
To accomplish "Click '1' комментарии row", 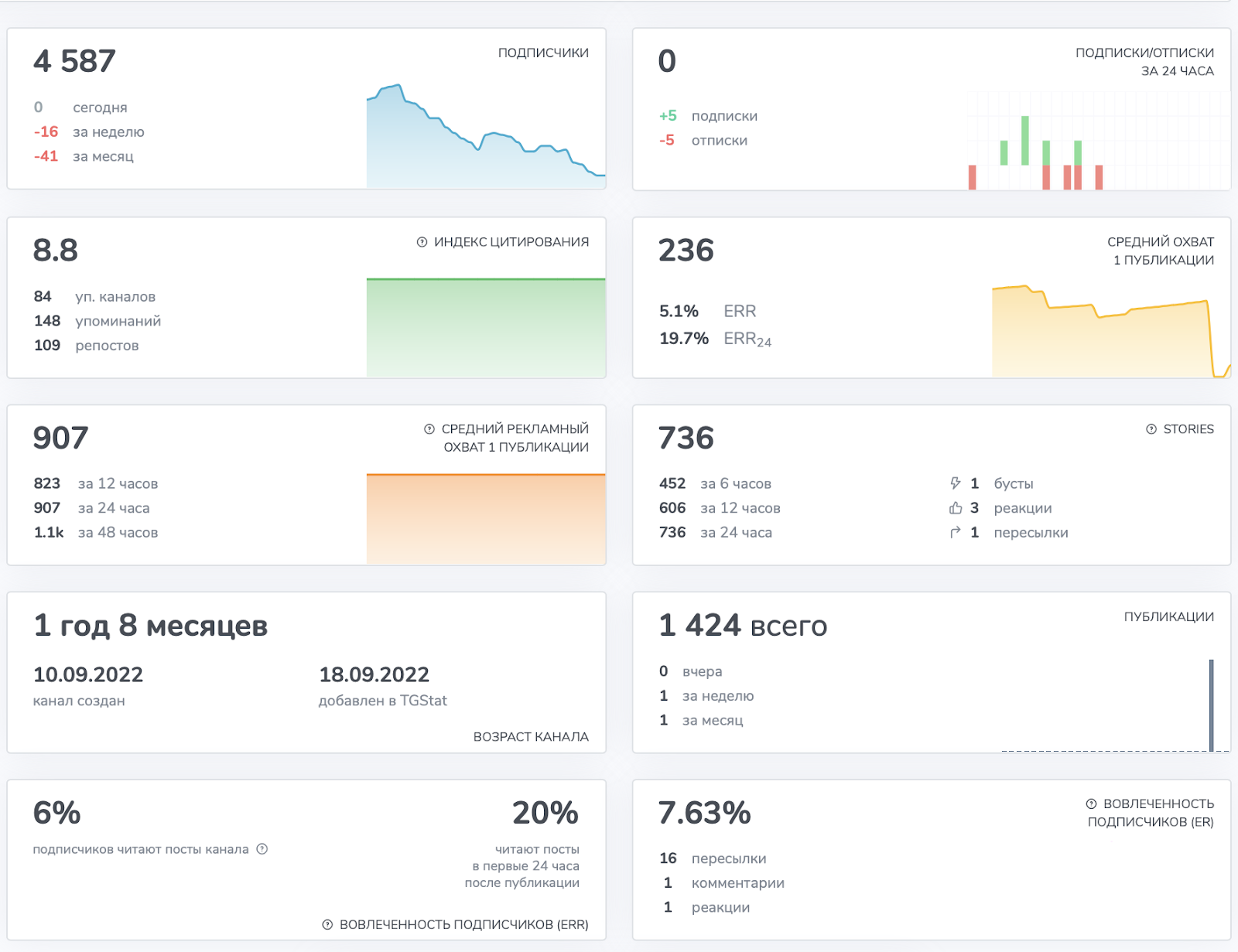I will coord(723,883).
